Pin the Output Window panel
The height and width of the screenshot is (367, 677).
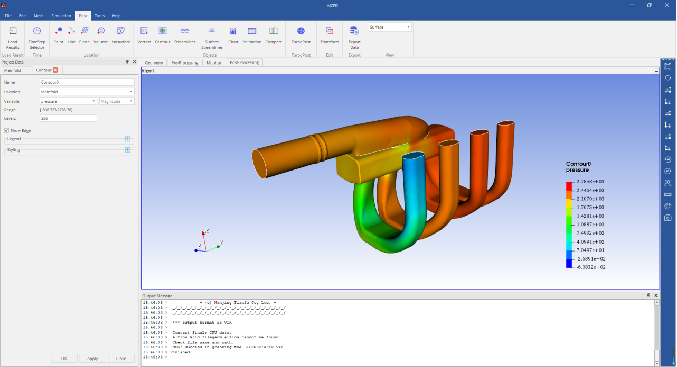pos(649,295)
